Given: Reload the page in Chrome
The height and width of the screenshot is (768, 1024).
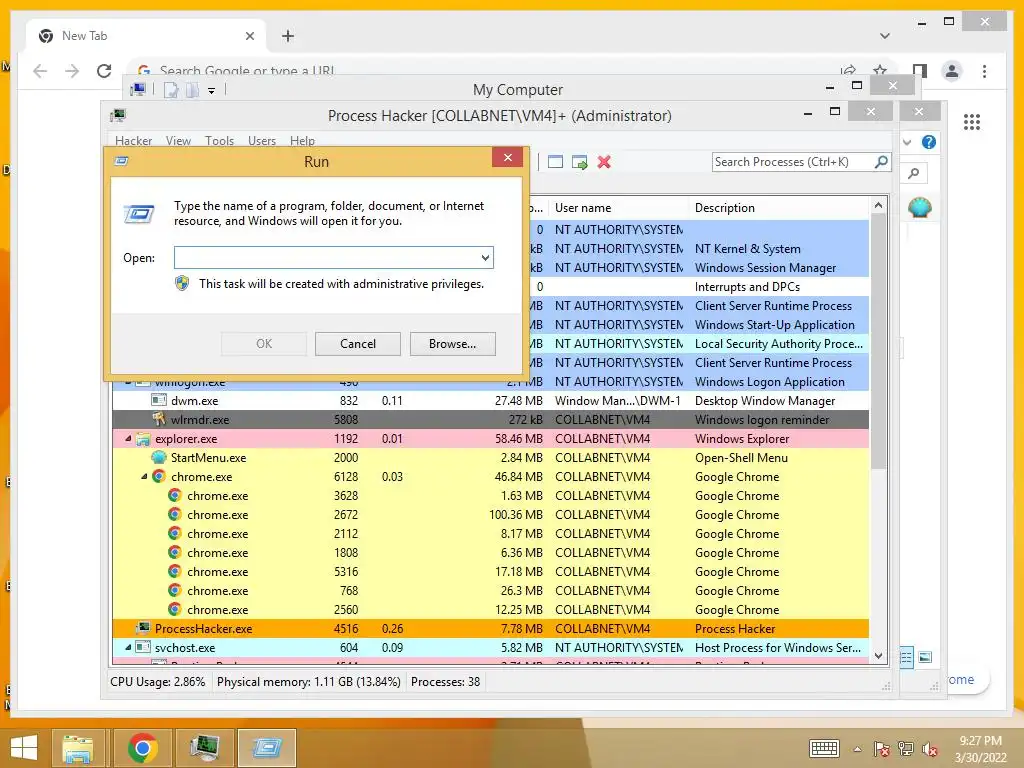Looking at the screenshot, I should (x=104, y=71).
